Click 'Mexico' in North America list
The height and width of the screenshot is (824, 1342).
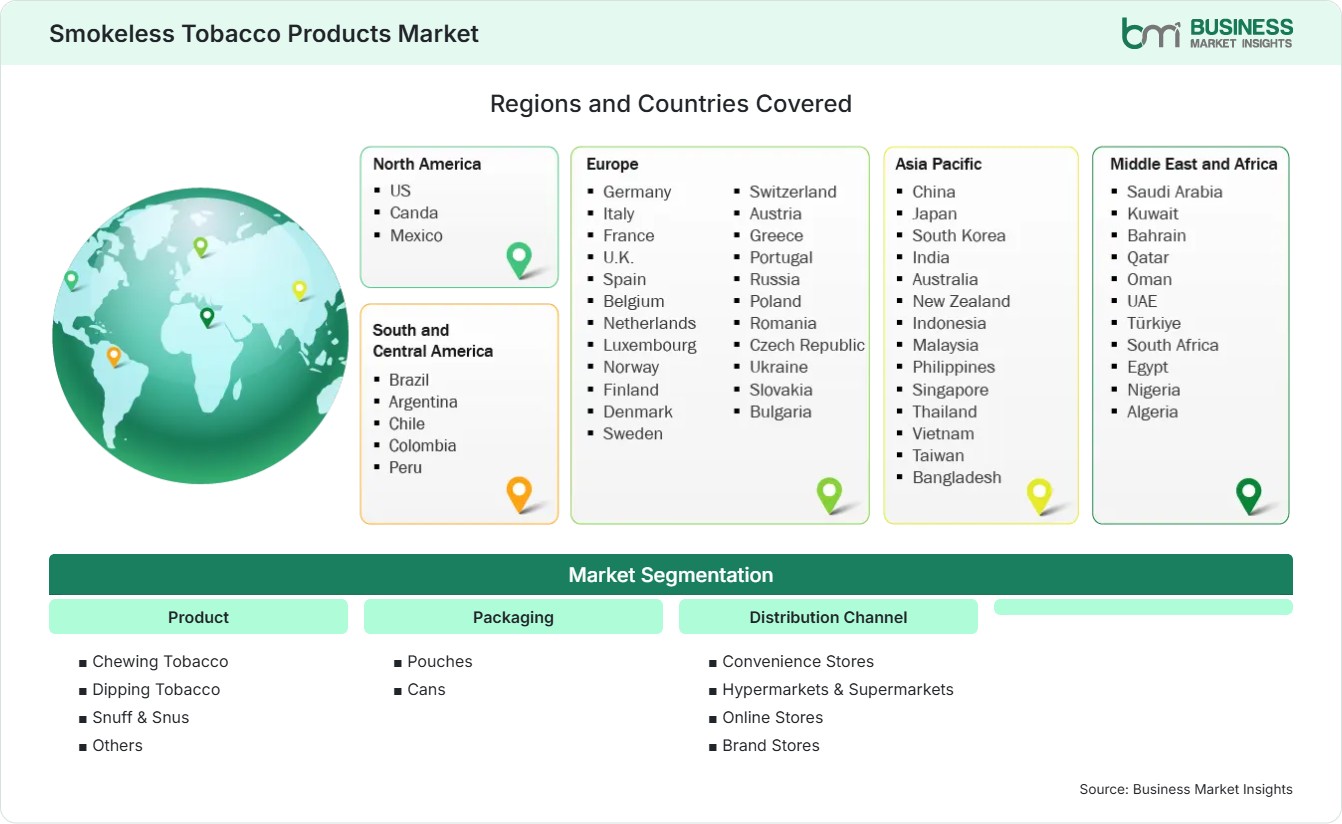click(x=416, y=235)
